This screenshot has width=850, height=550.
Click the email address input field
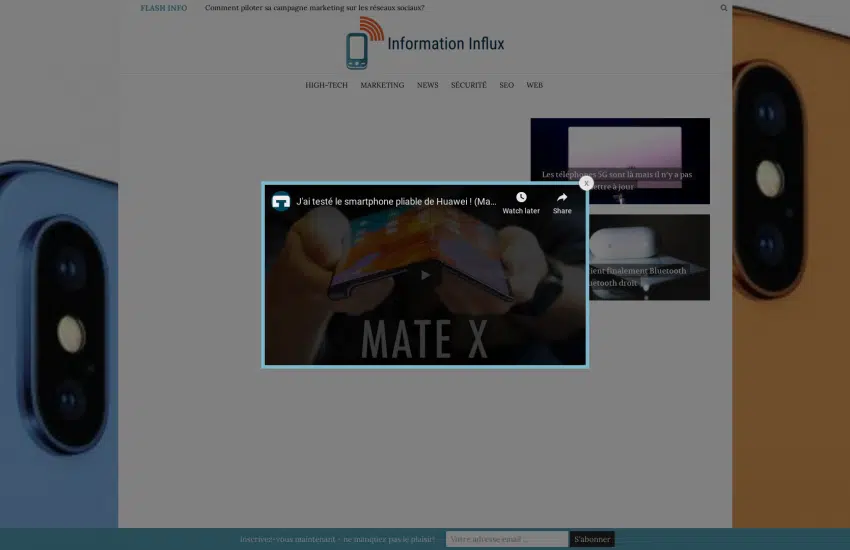(506, 539)
